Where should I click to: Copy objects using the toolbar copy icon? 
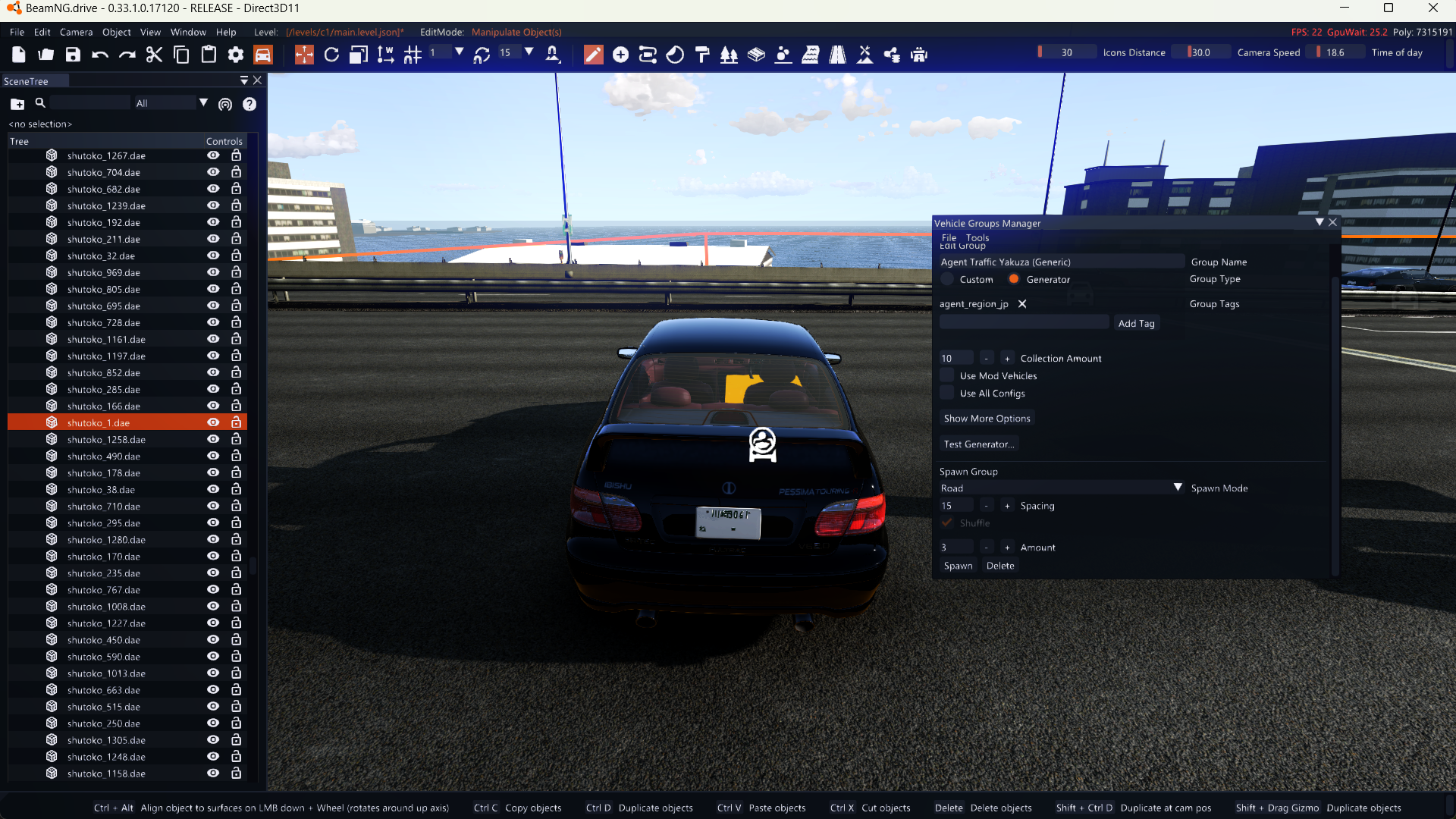click(181, 55)
